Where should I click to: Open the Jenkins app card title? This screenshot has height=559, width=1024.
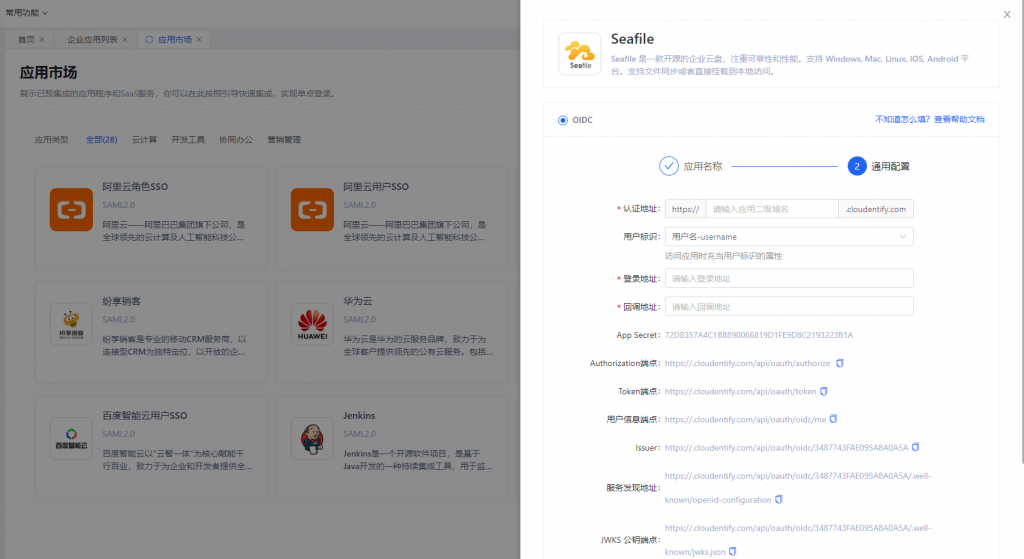[359, 415]
